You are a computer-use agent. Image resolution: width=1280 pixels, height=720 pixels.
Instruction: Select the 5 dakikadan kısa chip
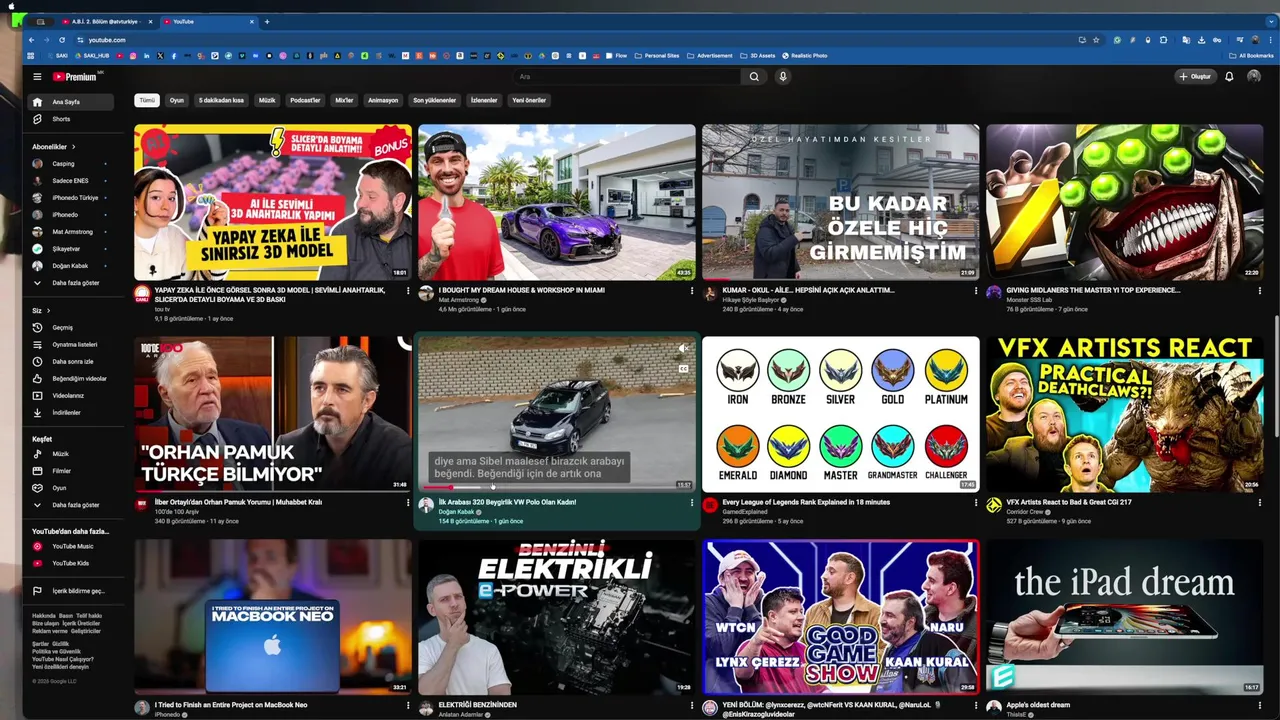click(x=221, y=100)
